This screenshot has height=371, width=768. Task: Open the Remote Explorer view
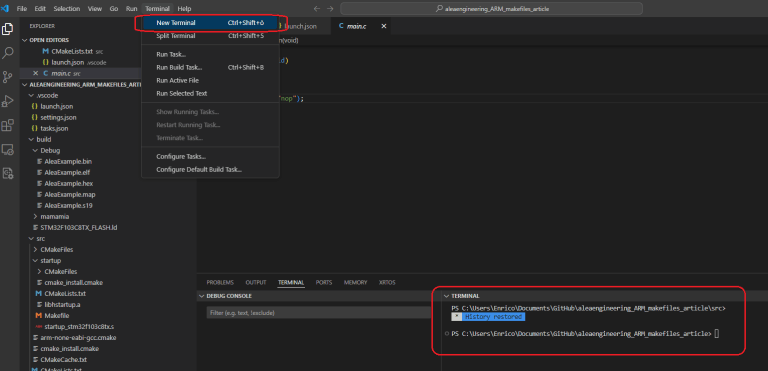(7, 149)
